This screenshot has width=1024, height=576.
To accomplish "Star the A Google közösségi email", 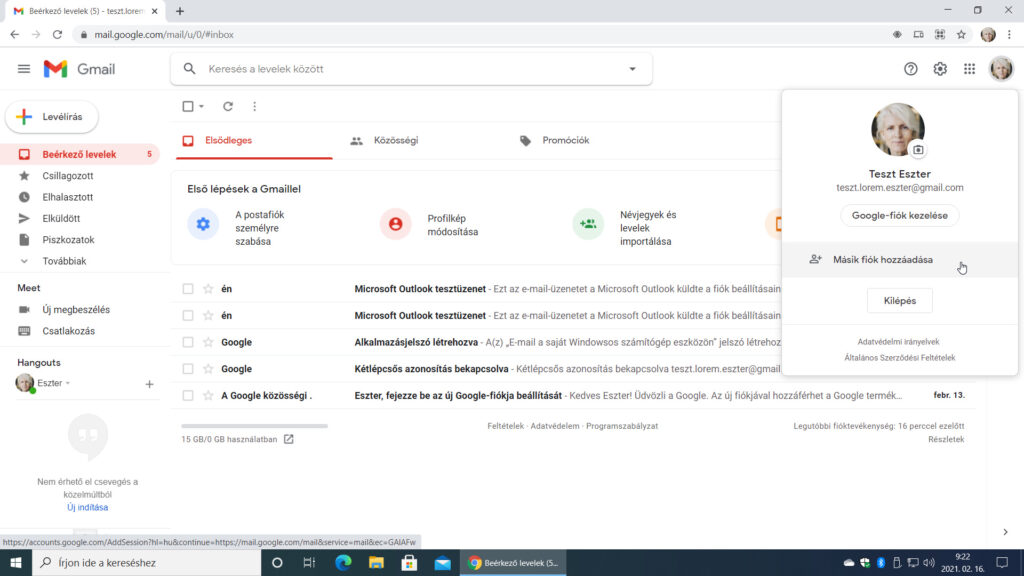I will 208,396.
